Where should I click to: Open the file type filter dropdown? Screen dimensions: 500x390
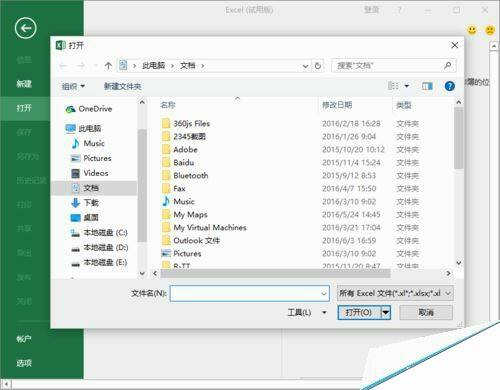pos(395,293)
